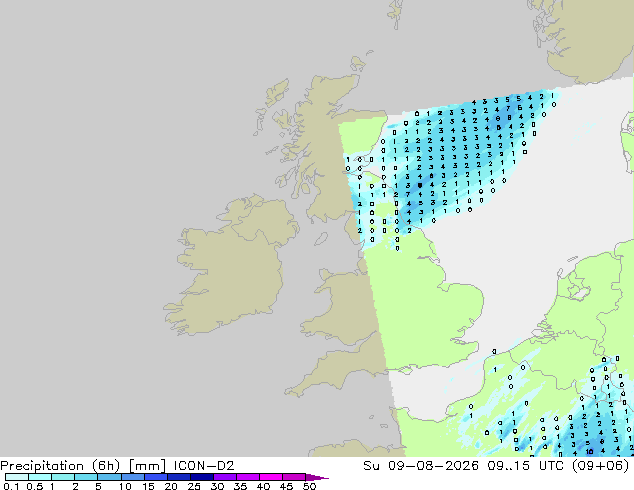Click the 2–5 mm legend color box
The image size is (634, 490).
click(87, 477)
